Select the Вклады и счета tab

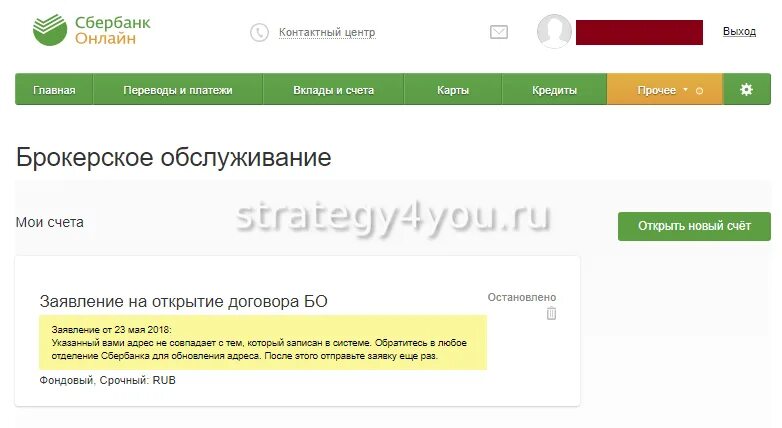click(333, 90)
